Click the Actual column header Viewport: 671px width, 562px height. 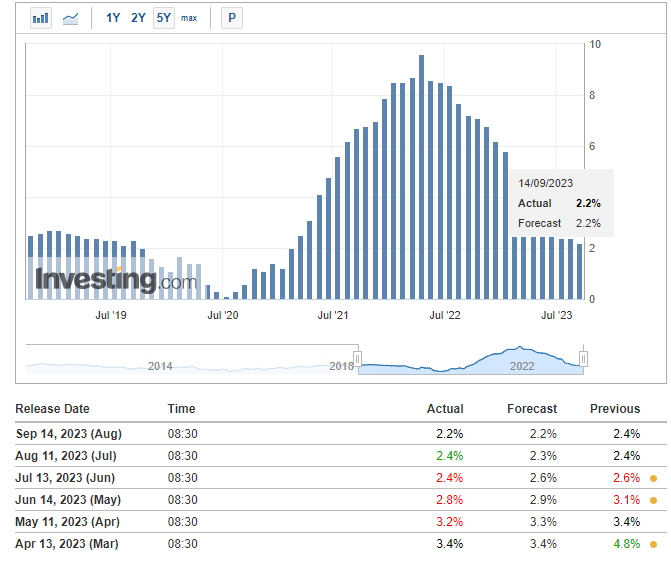click(445, 408)
